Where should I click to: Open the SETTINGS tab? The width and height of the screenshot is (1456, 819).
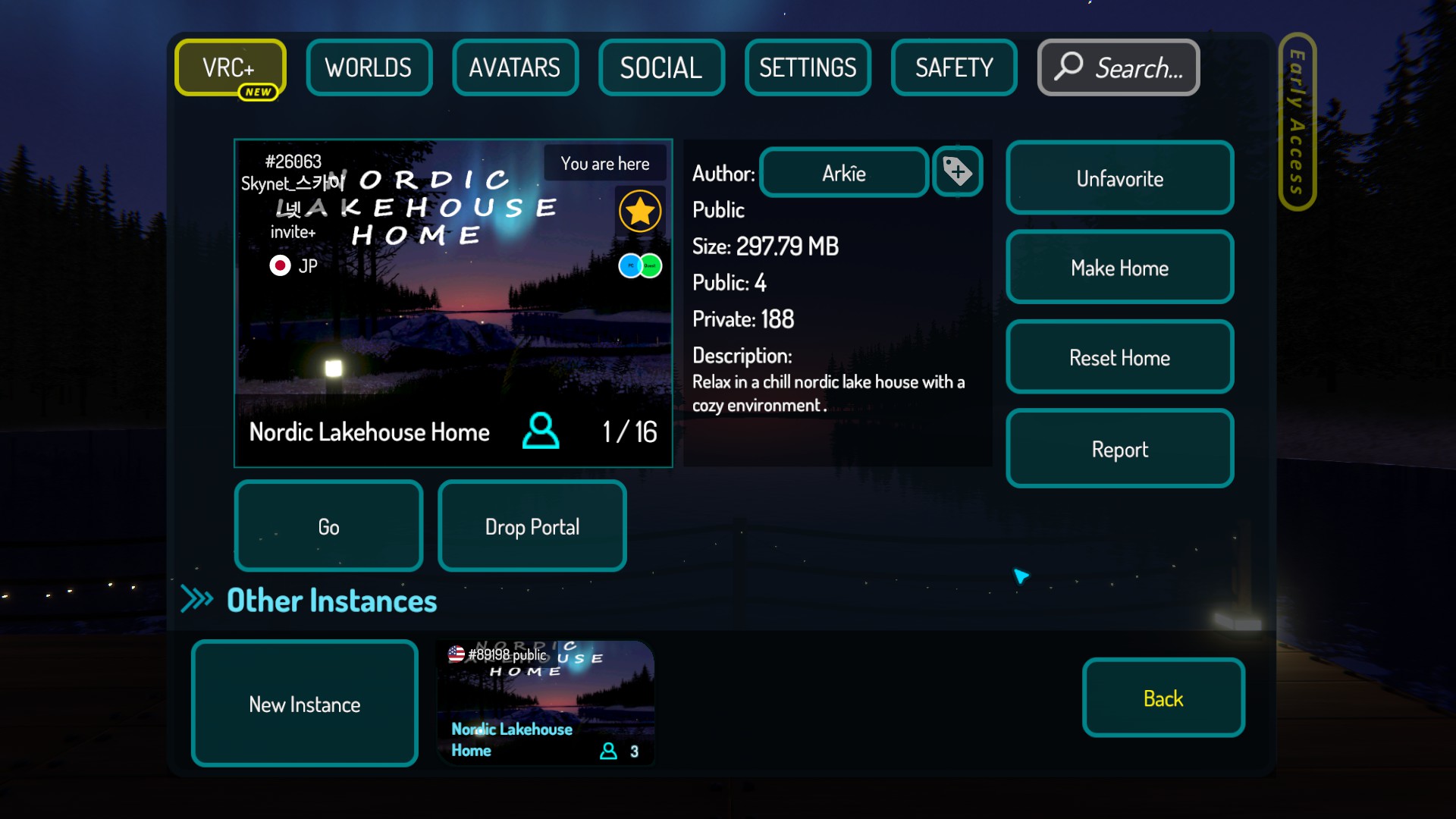pos(808,67)
